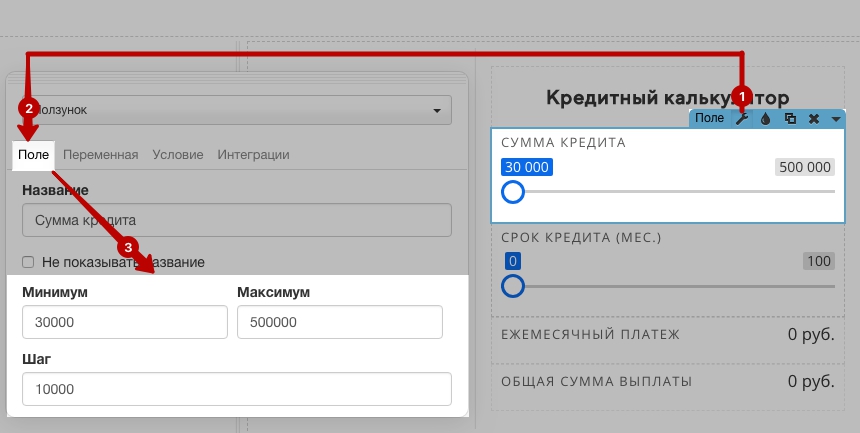Viewport: 860px width, 433px height.
Task: Click the Кредитный калькулятор heading
Action: coord(667,98)
